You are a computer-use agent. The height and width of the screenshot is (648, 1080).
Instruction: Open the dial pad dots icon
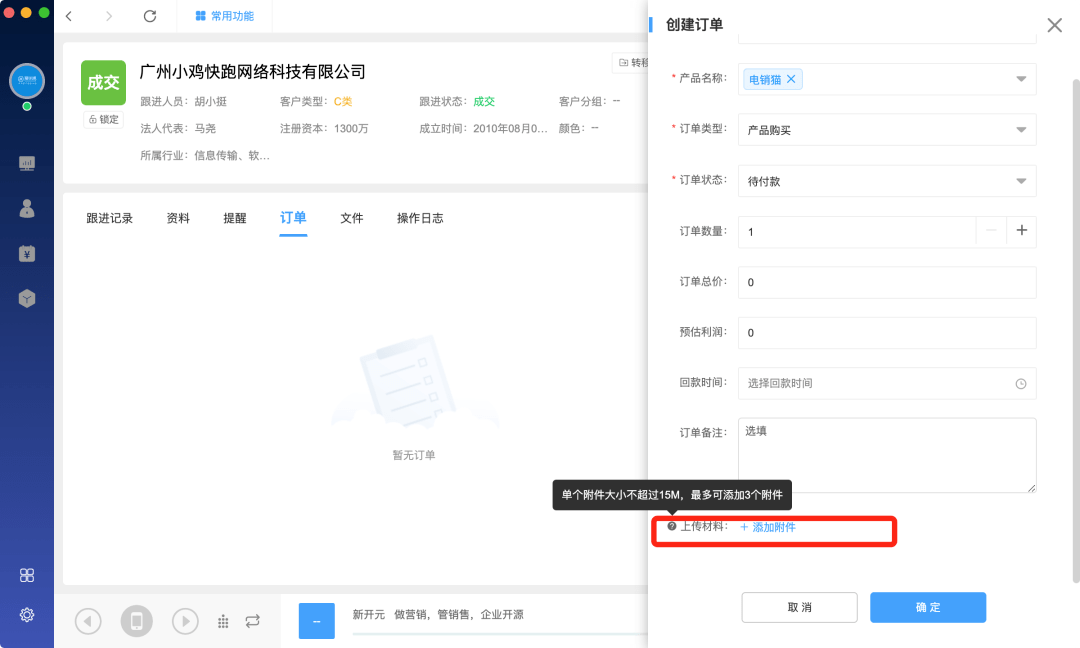223,622
